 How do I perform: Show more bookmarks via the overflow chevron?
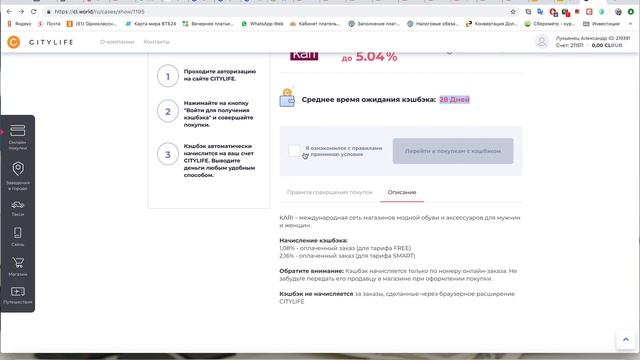point(630,24)
